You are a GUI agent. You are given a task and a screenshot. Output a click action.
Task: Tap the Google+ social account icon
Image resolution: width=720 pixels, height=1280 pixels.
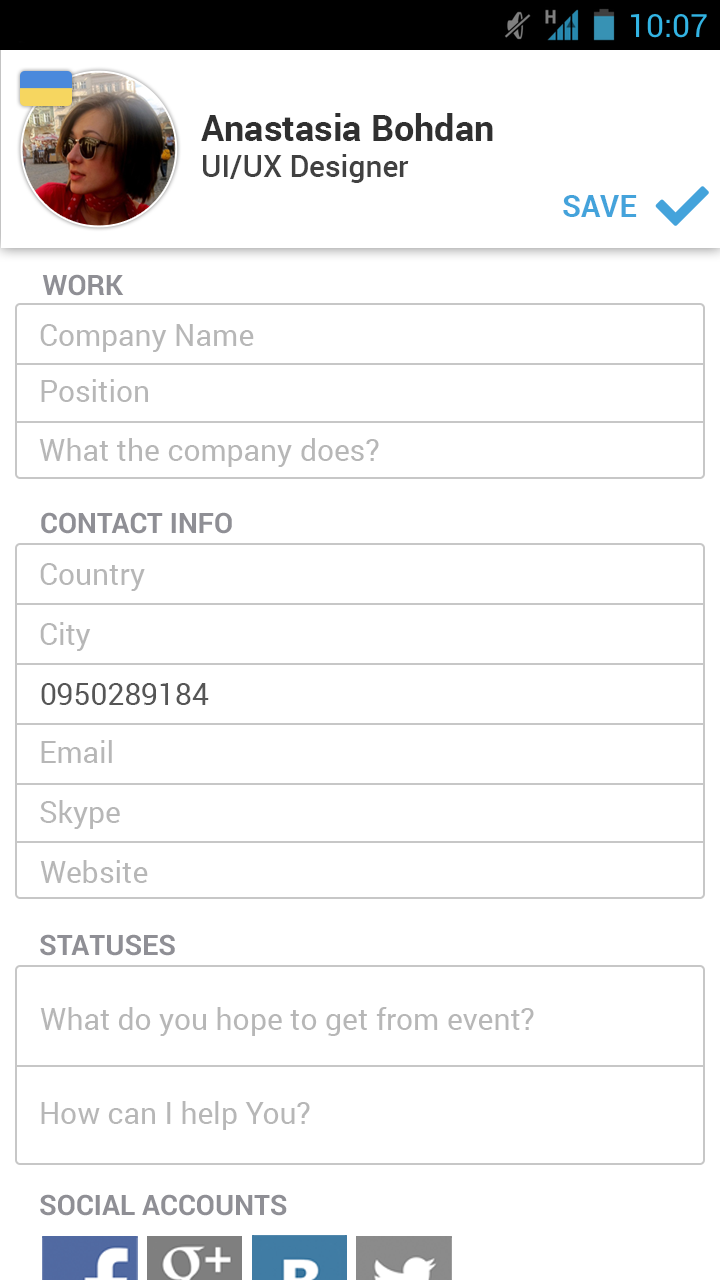[x=195, y=1259]
